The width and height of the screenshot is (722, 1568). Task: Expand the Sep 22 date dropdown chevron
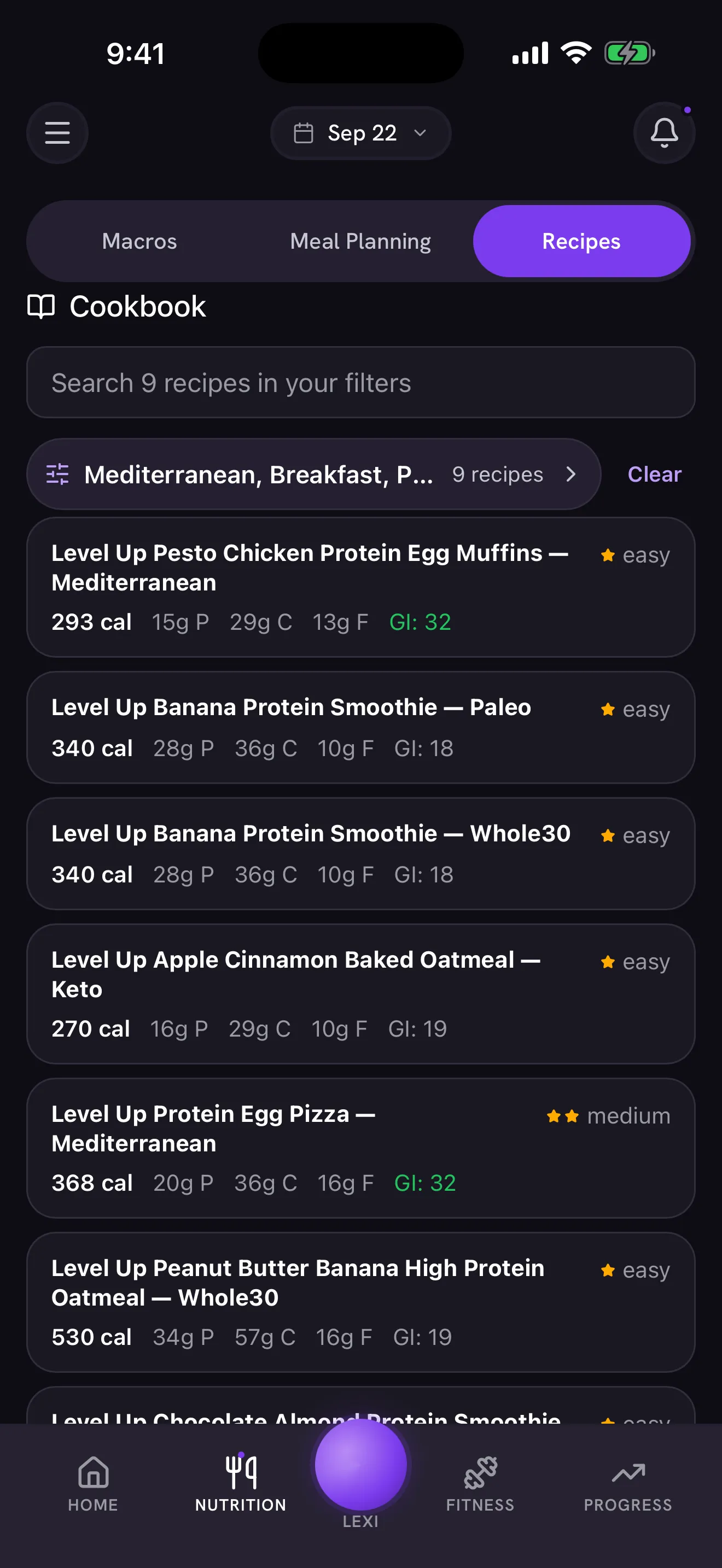point(420,133)
